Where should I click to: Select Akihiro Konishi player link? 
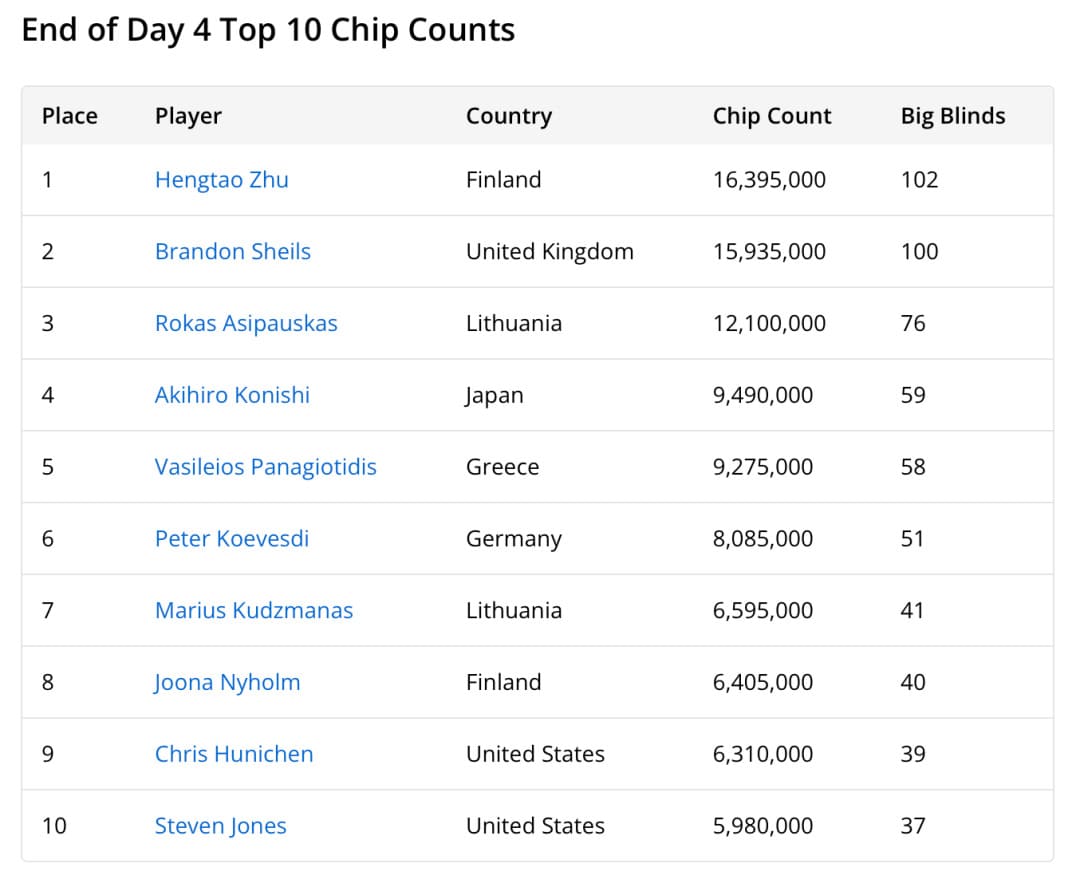tap(232, 395)
